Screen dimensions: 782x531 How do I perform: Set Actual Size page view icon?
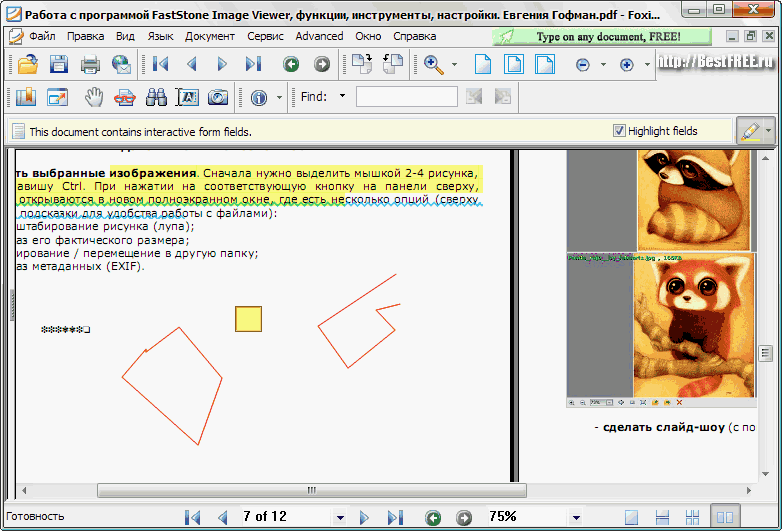pyautogui.click(x=483, y=64)
